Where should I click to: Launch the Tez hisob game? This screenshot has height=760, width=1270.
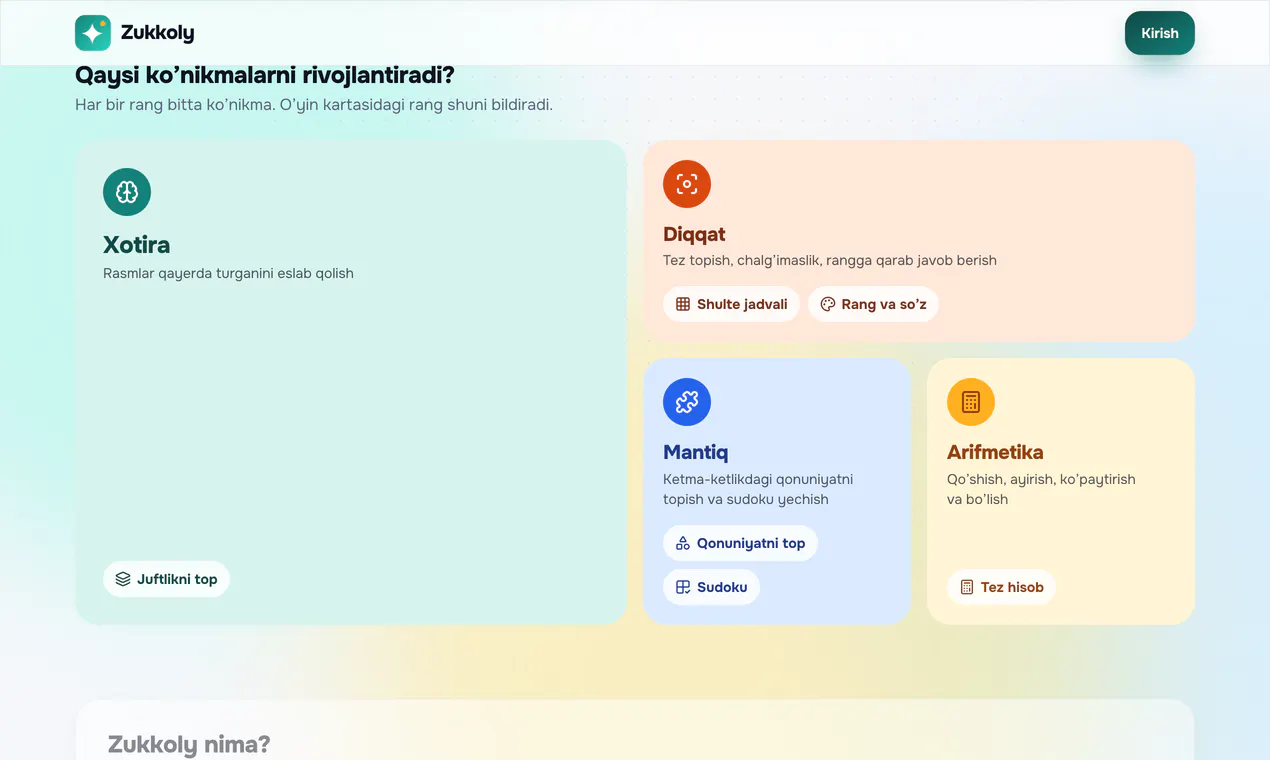[x=1001, y=587]
